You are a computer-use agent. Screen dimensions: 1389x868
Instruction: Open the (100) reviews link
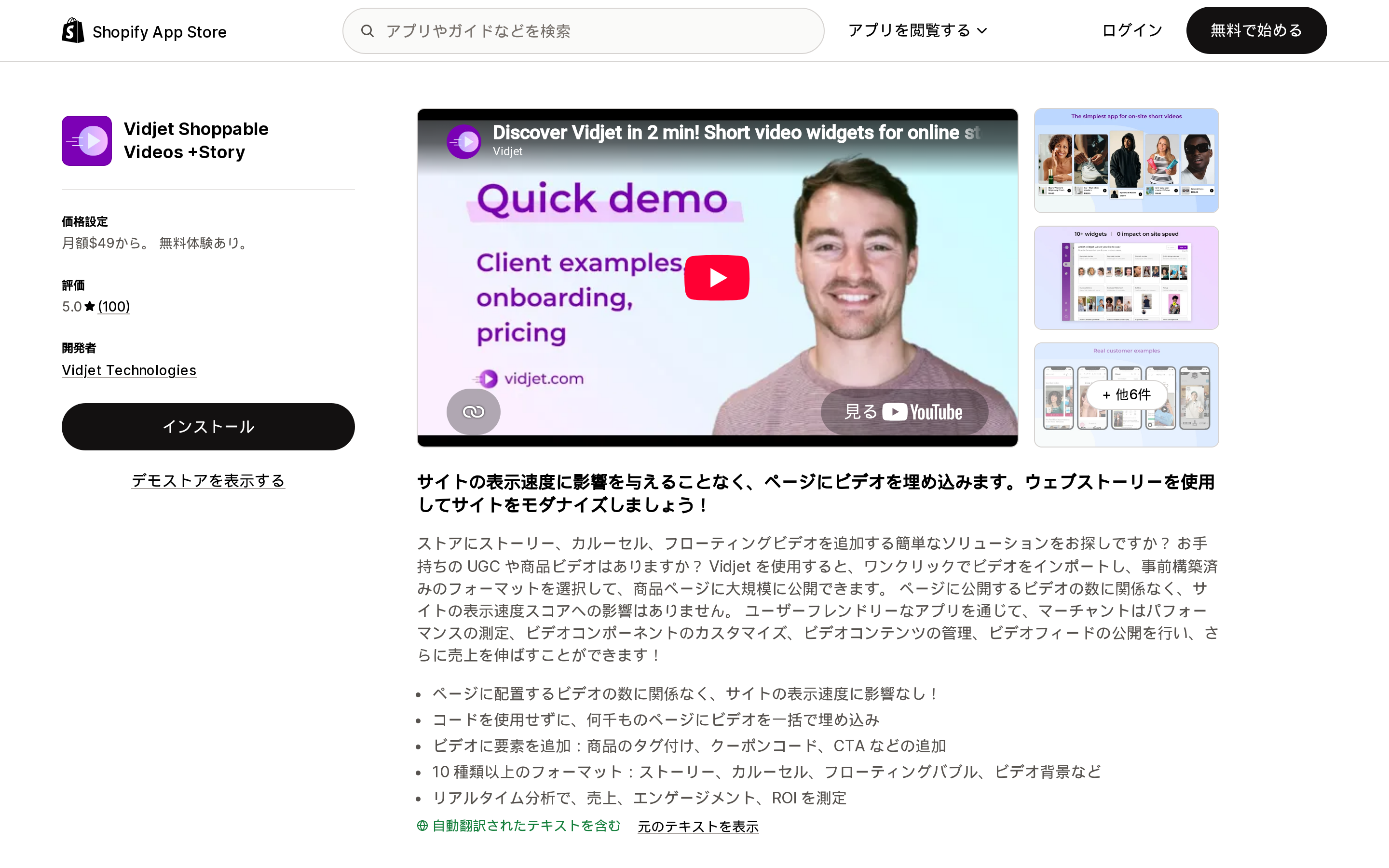pos(114,307)
